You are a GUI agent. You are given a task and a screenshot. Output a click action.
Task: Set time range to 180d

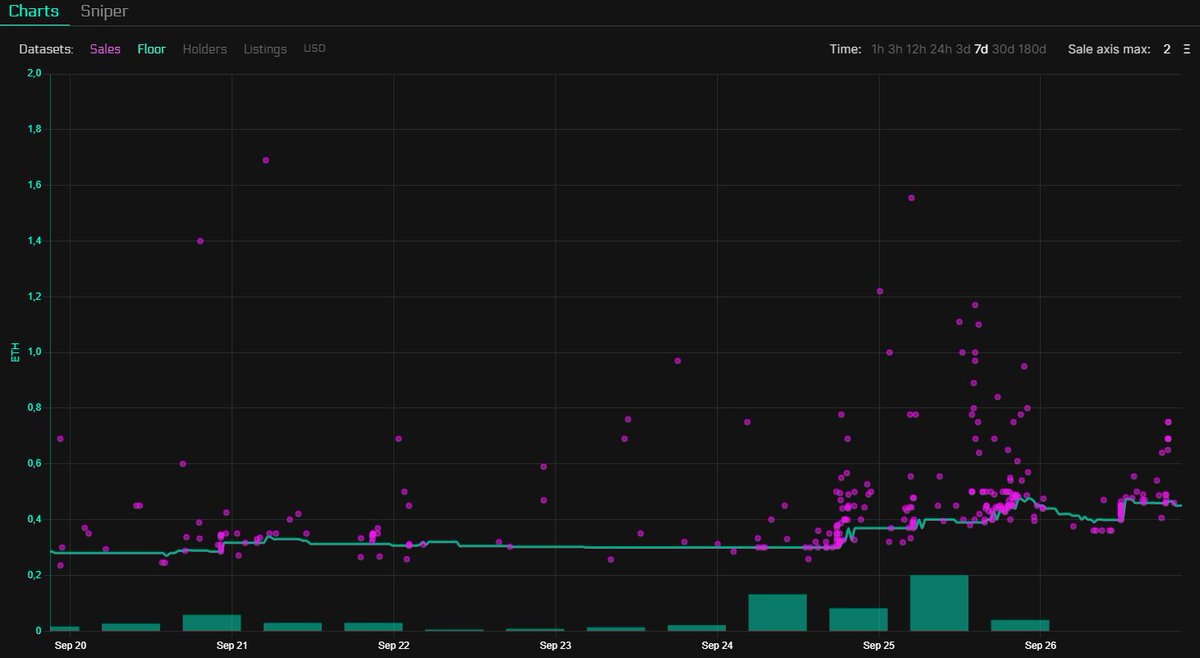(1032, 49)
